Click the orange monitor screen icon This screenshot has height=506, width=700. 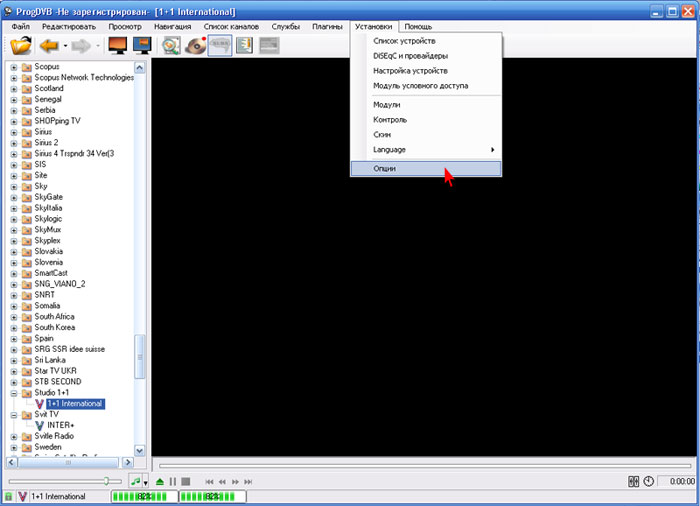(x=117, y=45)
